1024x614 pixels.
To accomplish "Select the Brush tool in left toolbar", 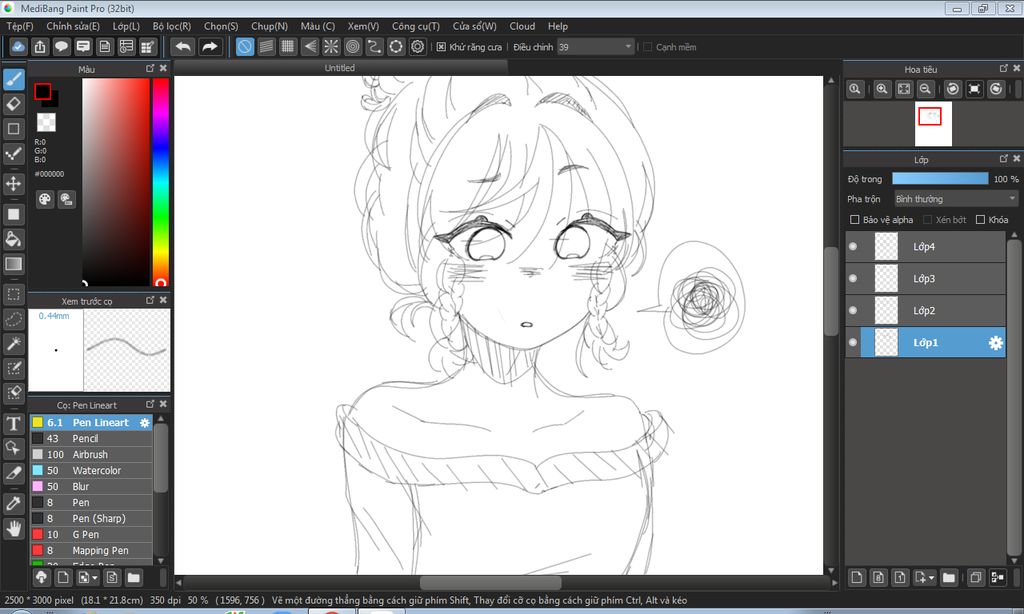I will pos(14,80).
